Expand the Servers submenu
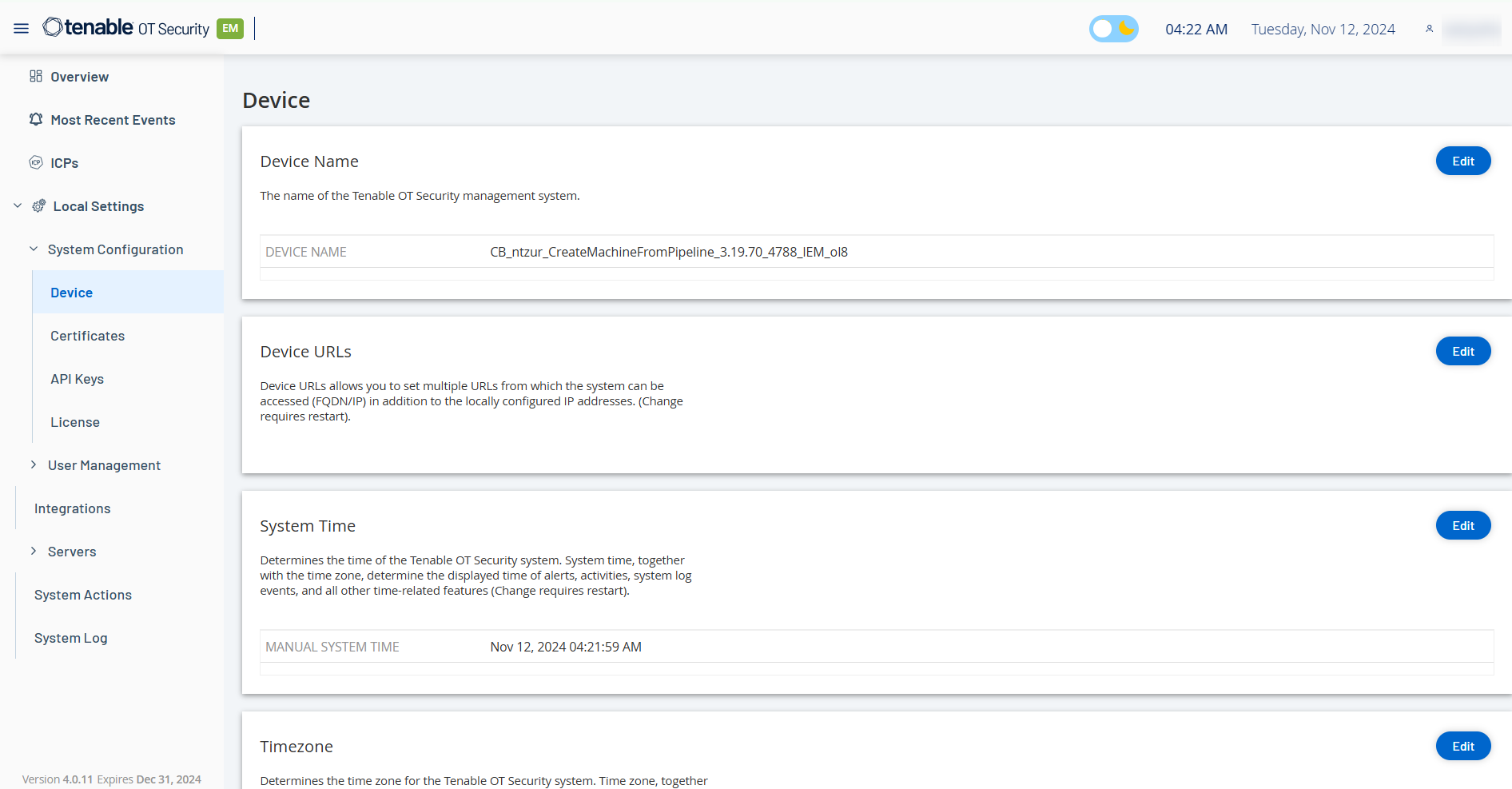The height and width of the screenshot is (789, 1512). [x=34, y=552]
